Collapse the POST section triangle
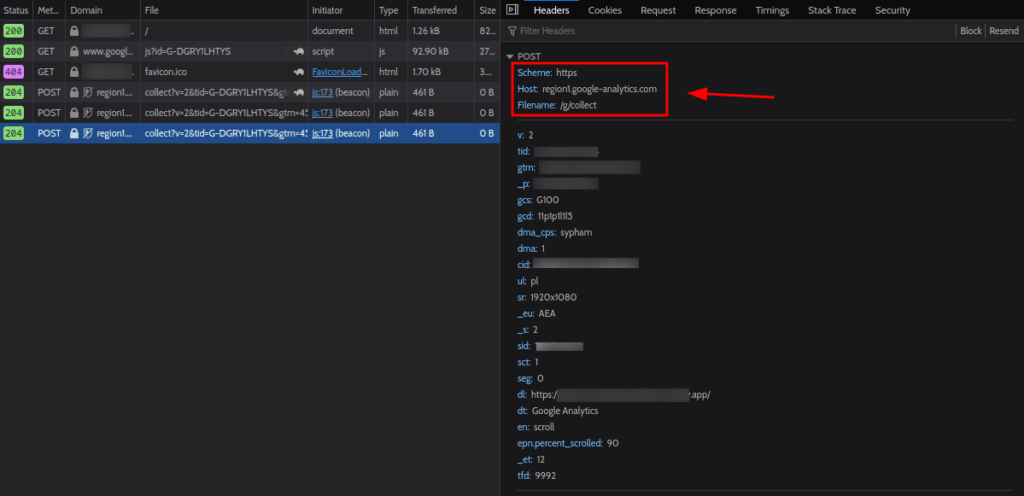1024x496 pixels. coord(510,57)
